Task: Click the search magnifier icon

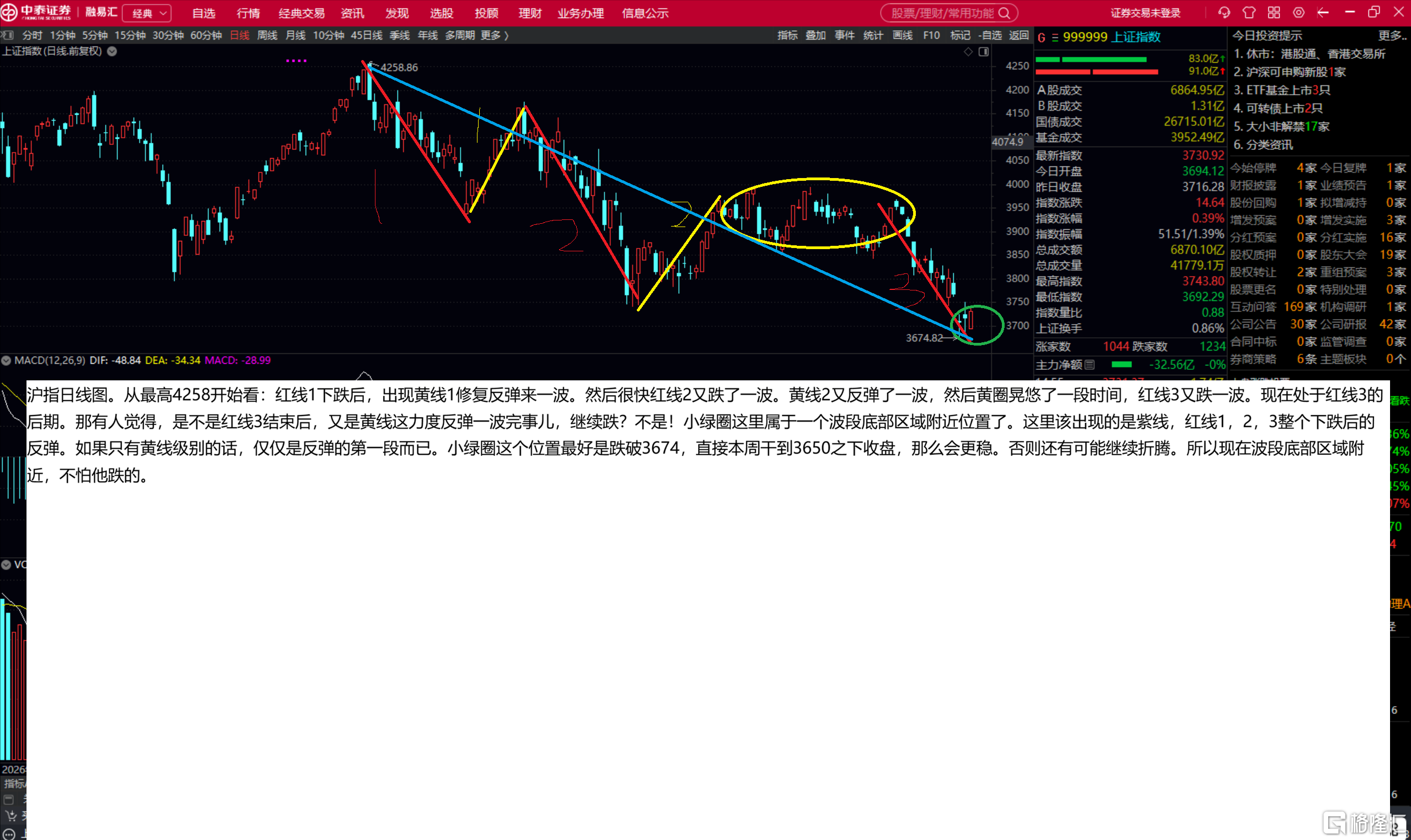Action: coord(1005,13)
